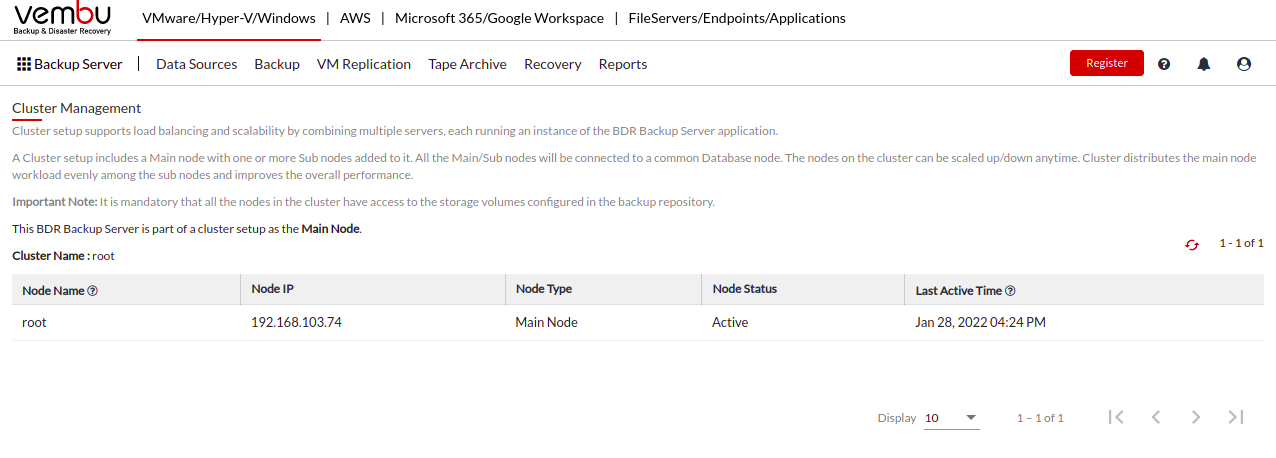Switch to the AWS tab
1276x458 pixels.
click(x=354, y=18)
